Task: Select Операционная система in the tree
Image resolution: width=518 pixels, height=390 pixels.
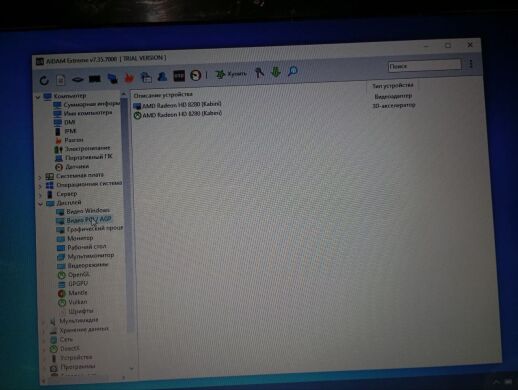Action: tap(89, 184)
